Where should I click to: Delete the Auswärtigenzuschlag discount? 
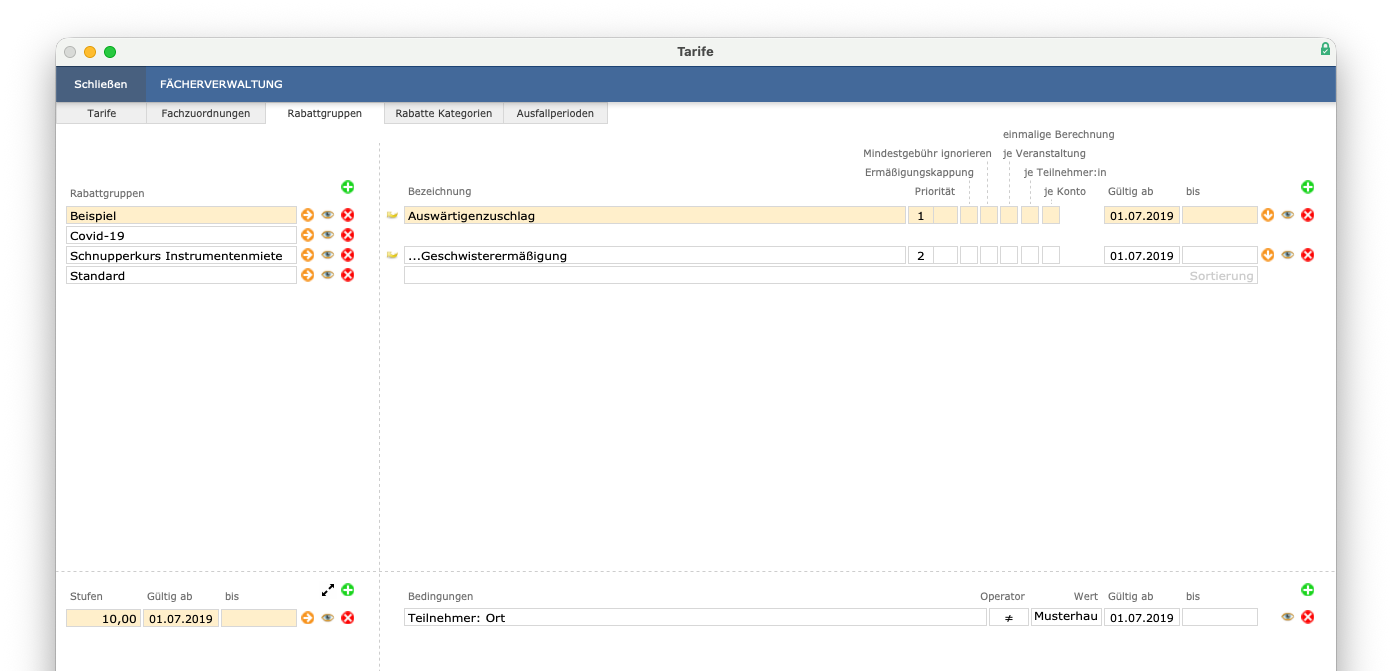pyautogui.click(x=1307, y=214)
